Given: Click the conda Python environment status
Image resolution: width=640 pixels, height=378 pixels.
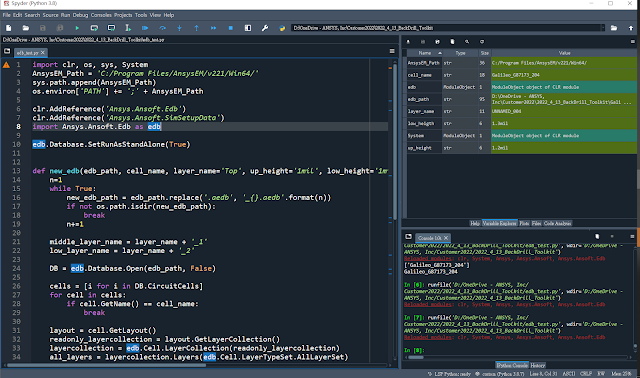Looking at the screenshot, I should point(500,374).
